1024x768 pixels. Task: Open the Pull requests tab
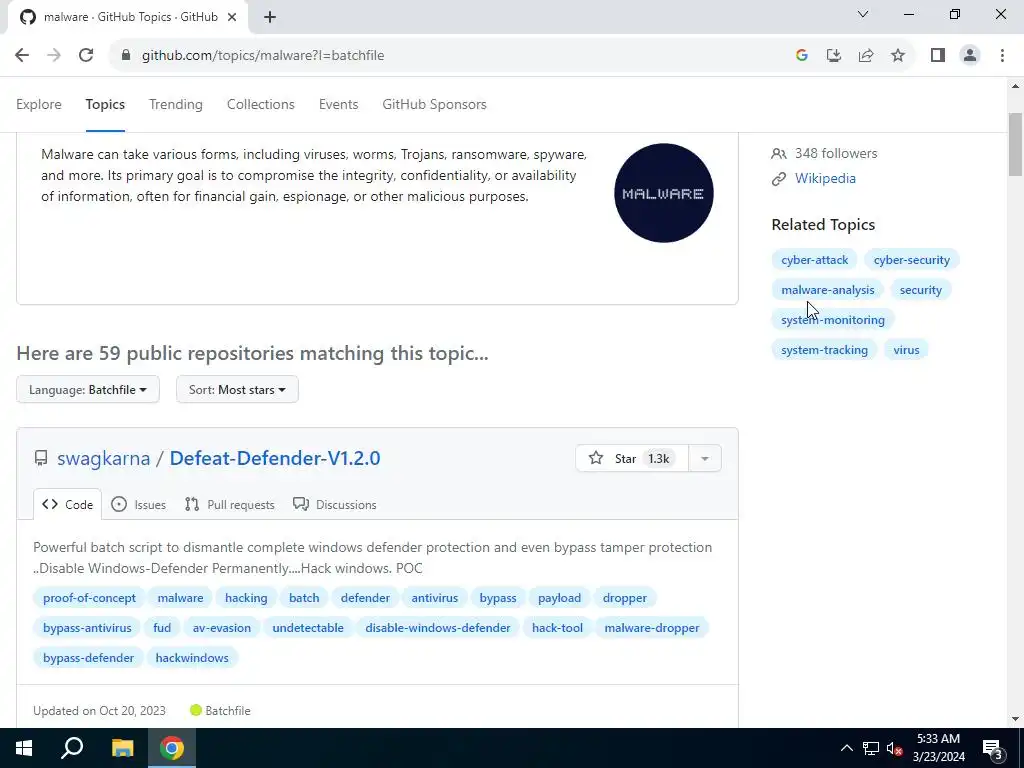point(230,505)
